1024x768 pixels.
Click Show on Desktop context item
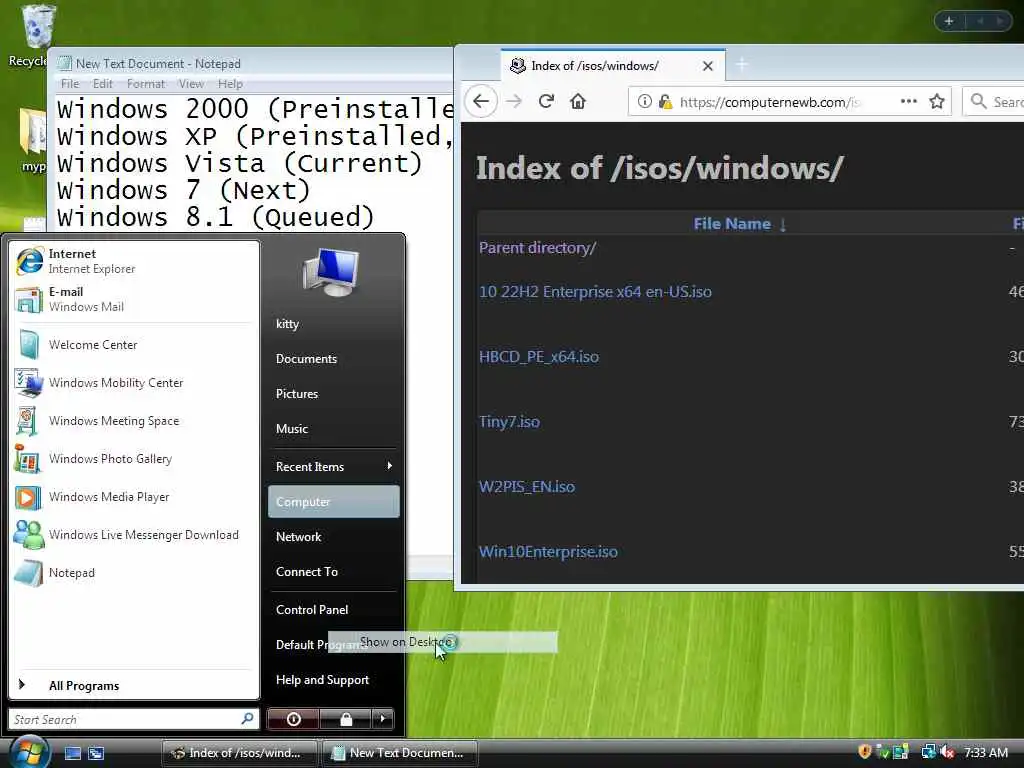pos(443,642)
